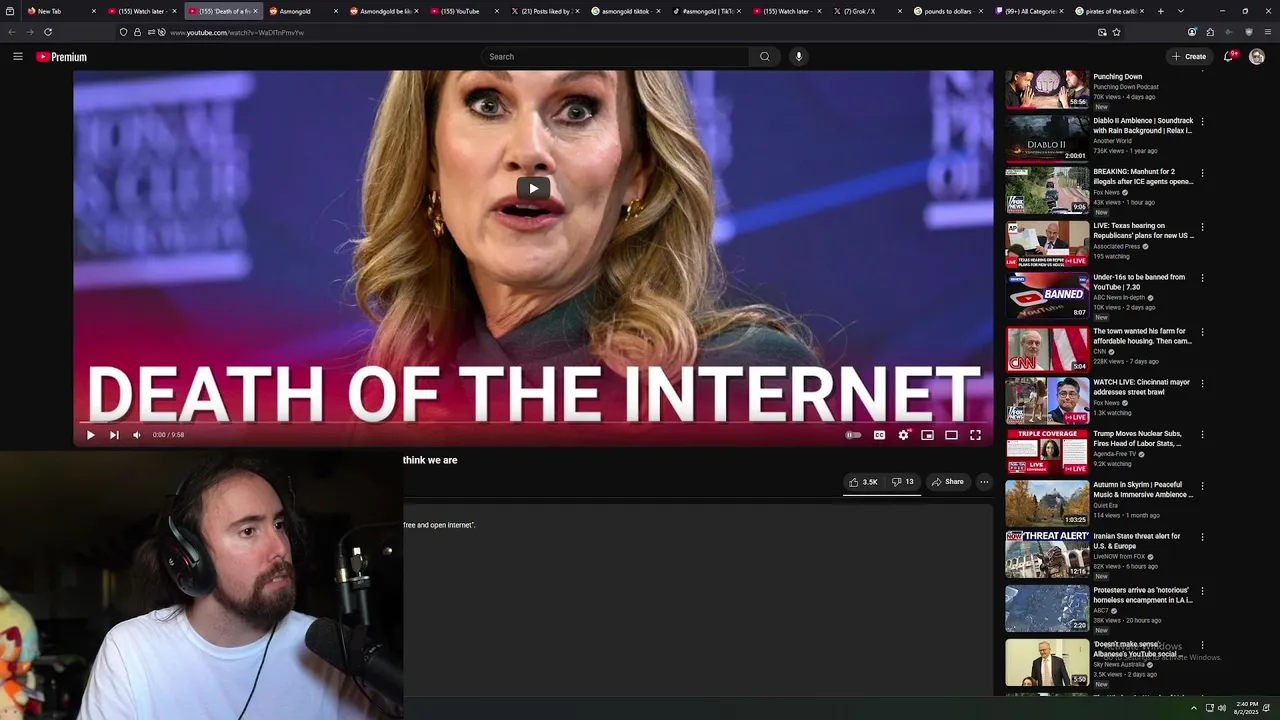Open Punching Down video thumbnail
This screenshot has width=1280, height=720.
tap(1047, 89)
